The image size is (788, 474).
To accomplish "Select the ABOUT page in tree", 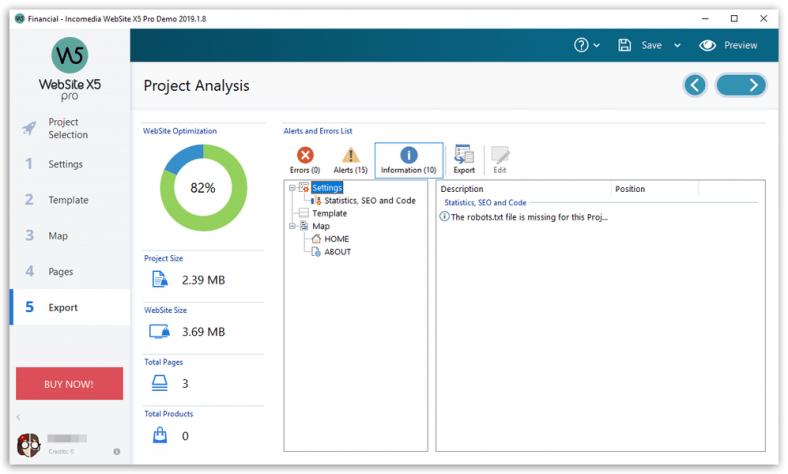I will point(337,252).
